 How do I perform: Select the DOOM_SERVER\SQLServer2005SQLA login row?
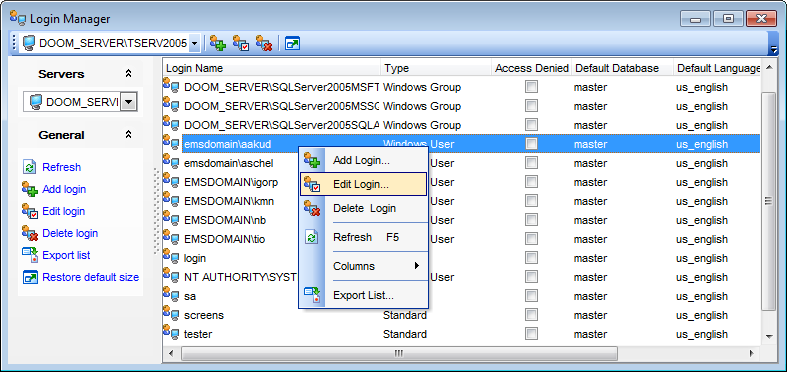pos(462,125)
